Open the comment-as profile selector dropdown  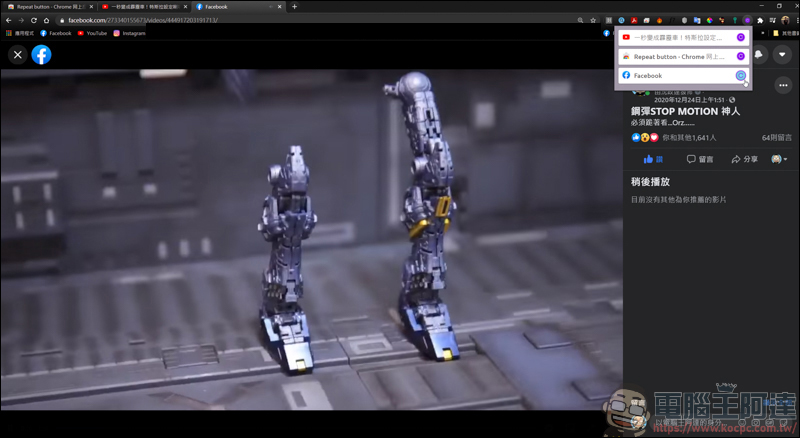pos(779,159)
